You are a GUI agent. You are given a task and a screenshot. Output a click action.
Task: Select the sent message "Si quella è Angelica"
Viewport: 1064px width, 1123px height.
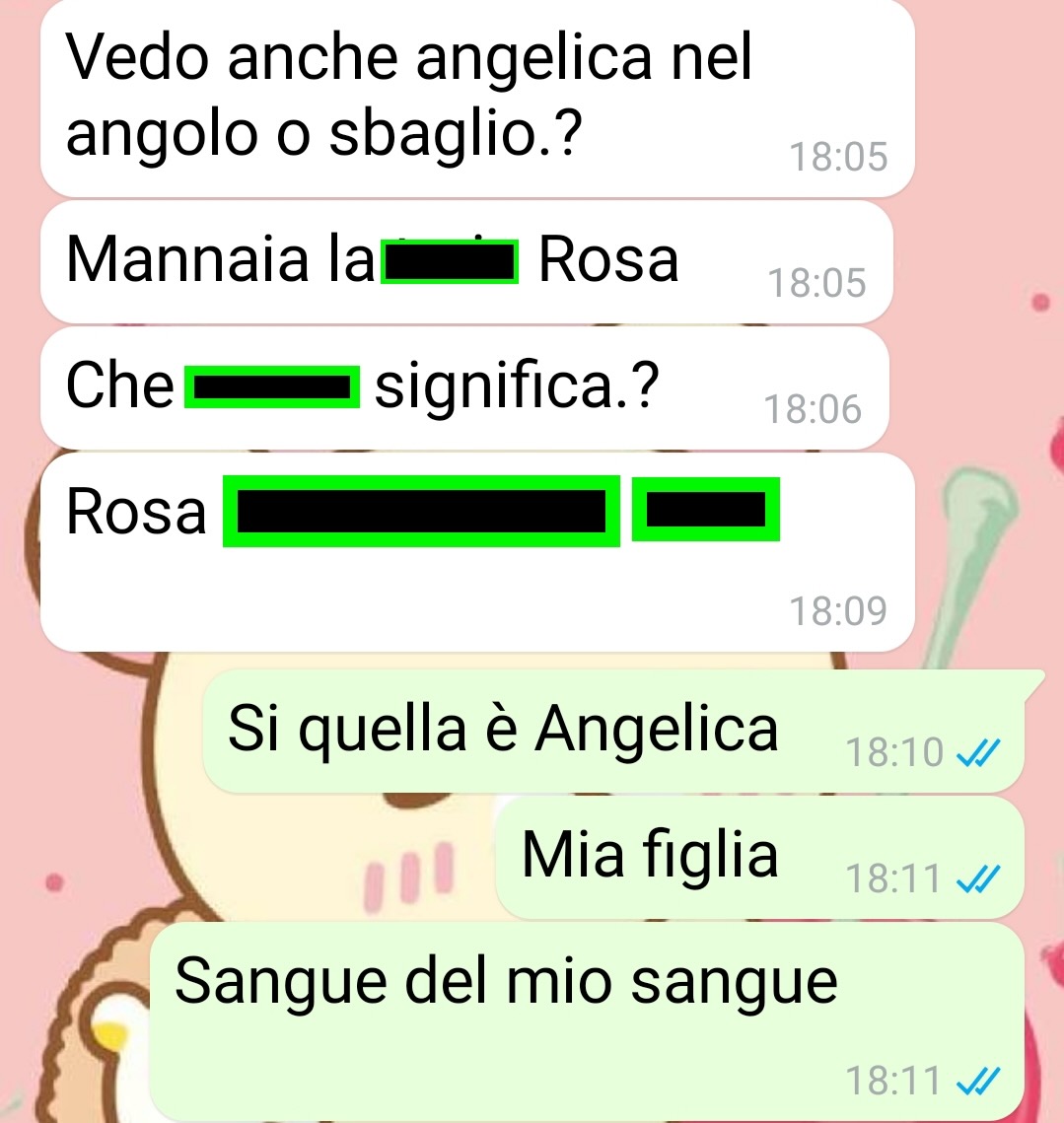(x=613, y=732)
